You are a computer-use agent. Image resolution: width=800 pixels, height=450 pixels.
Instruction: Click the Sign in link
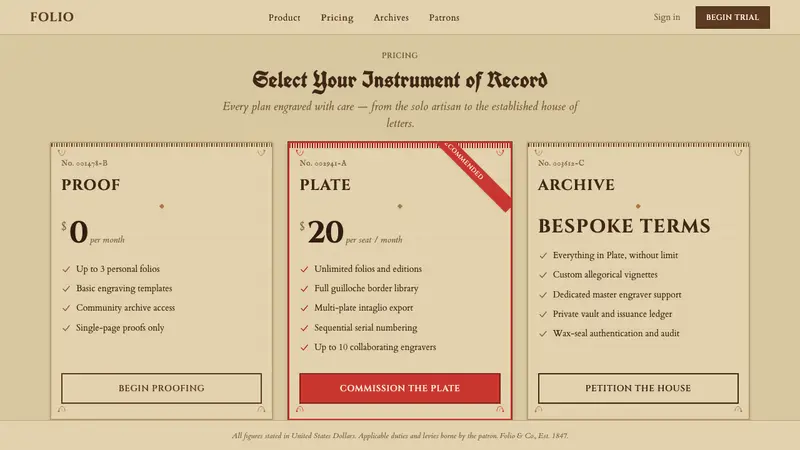667,17
